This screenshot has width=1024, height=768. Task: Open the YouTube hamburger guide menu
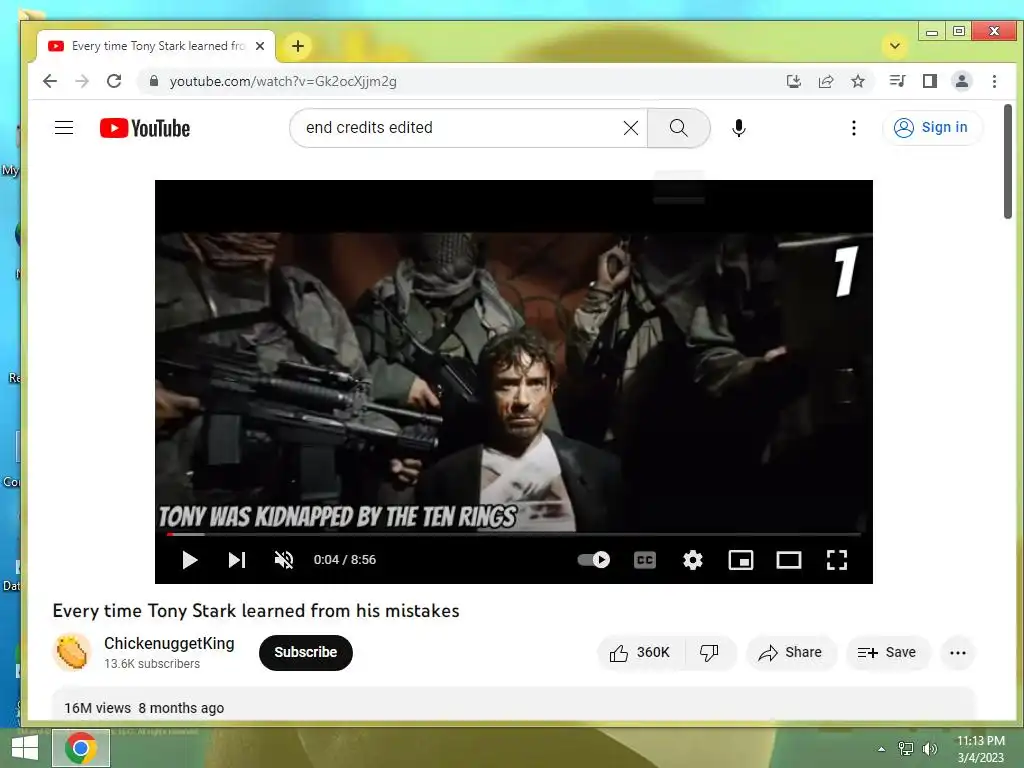click(x=64, y=127)
